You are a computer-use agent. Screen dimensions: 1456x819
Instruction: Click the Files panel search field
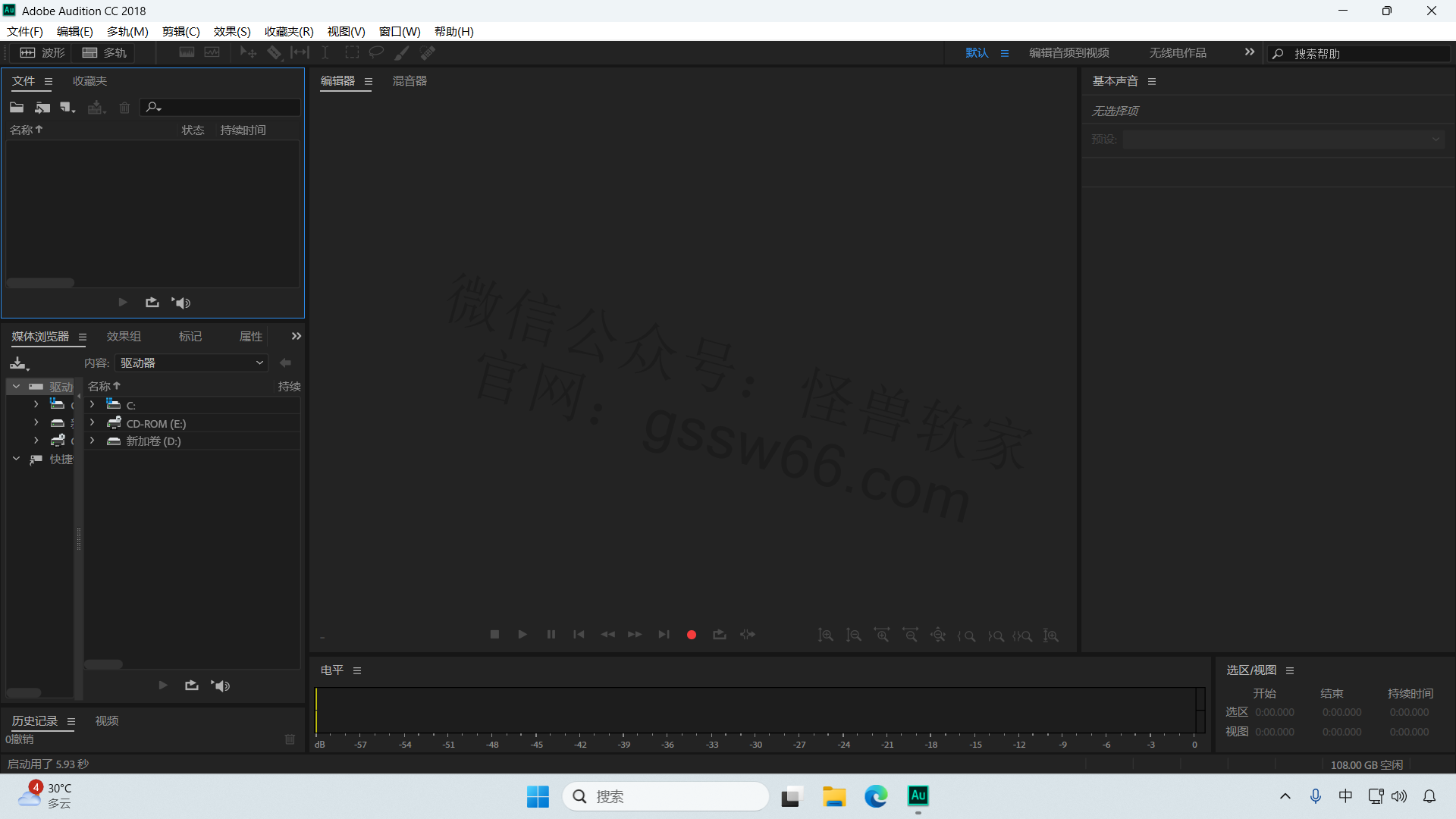[x=221, y=108]
